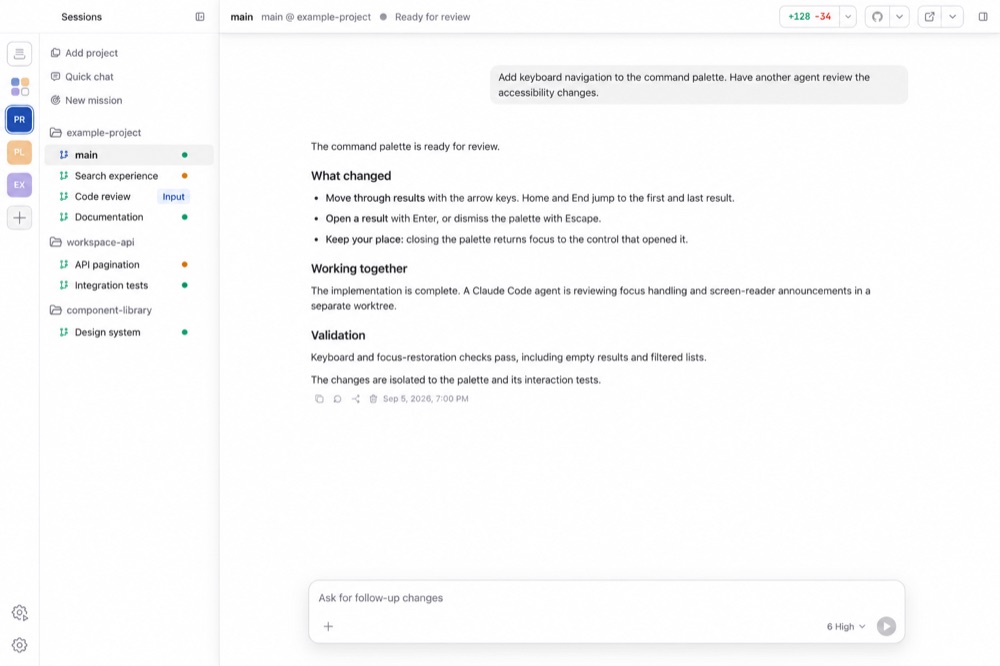Open the API pagination session
The height and width of the screenshot is (666, 1000).
pos(129,265)
